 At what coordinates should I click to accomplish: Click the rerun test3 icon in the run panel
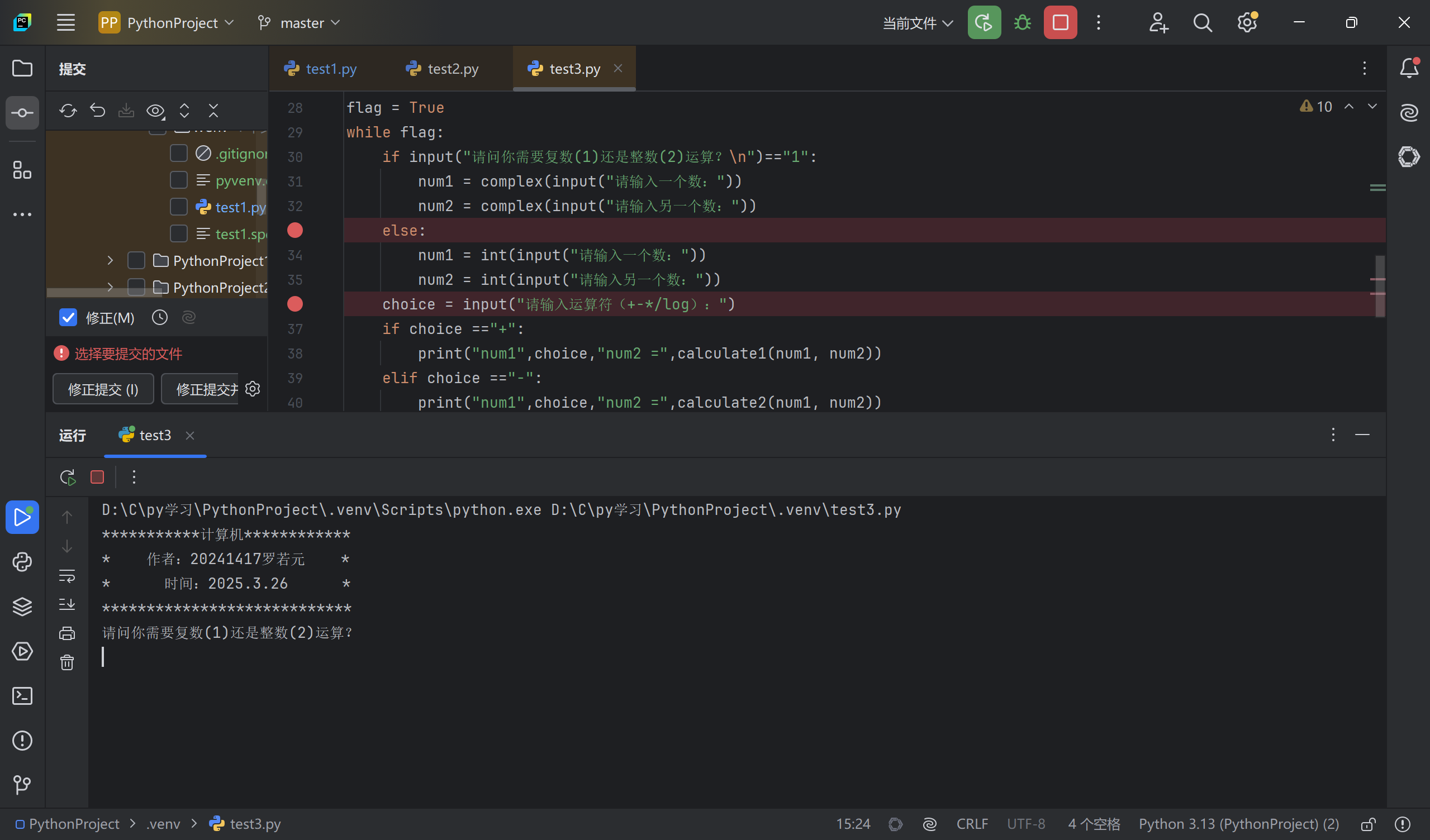pos(68,477)
